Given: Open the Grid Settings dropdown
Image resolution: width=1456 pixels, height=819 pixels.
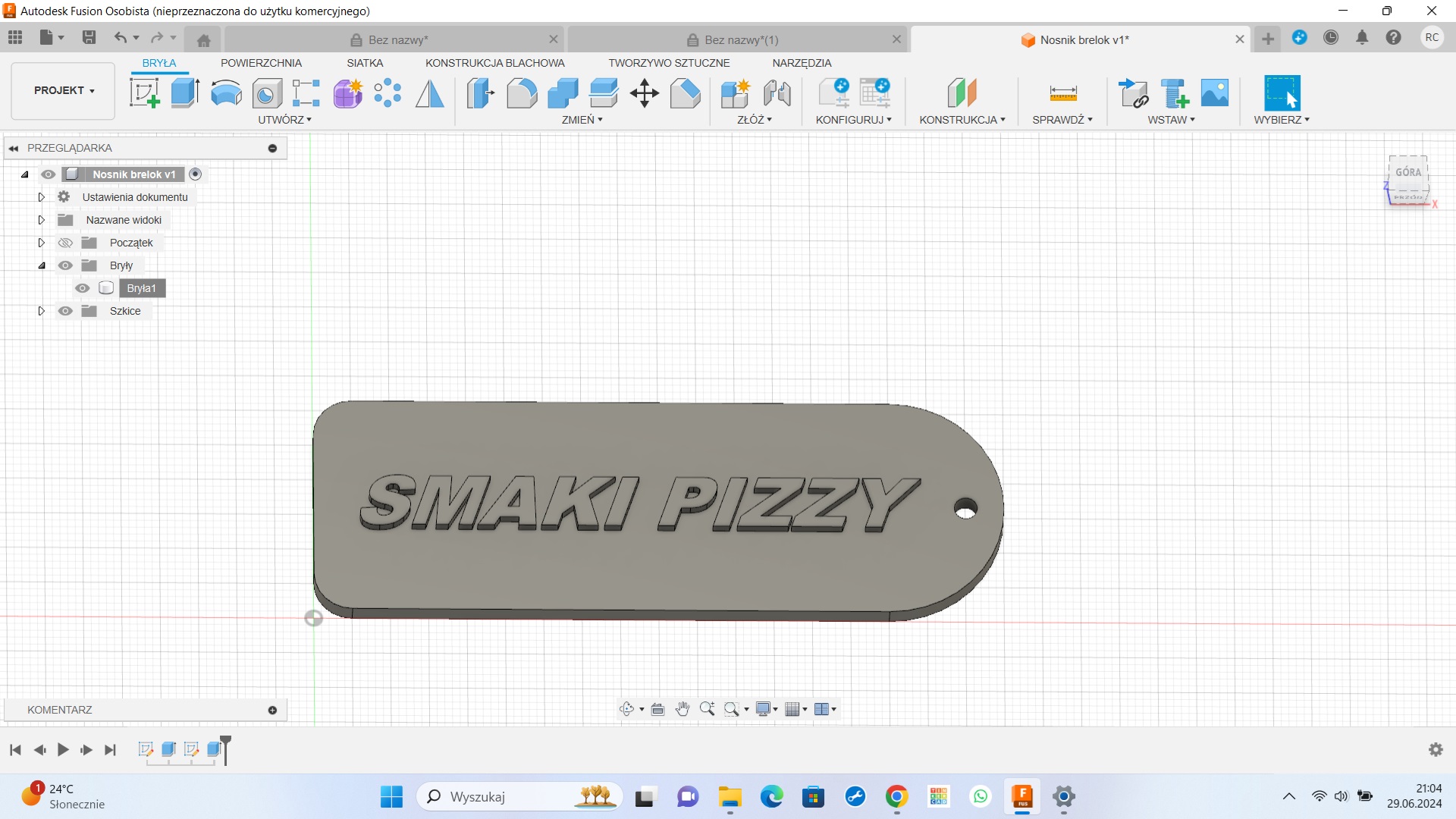Looking at the screenshot, I should tap(795, 708).
